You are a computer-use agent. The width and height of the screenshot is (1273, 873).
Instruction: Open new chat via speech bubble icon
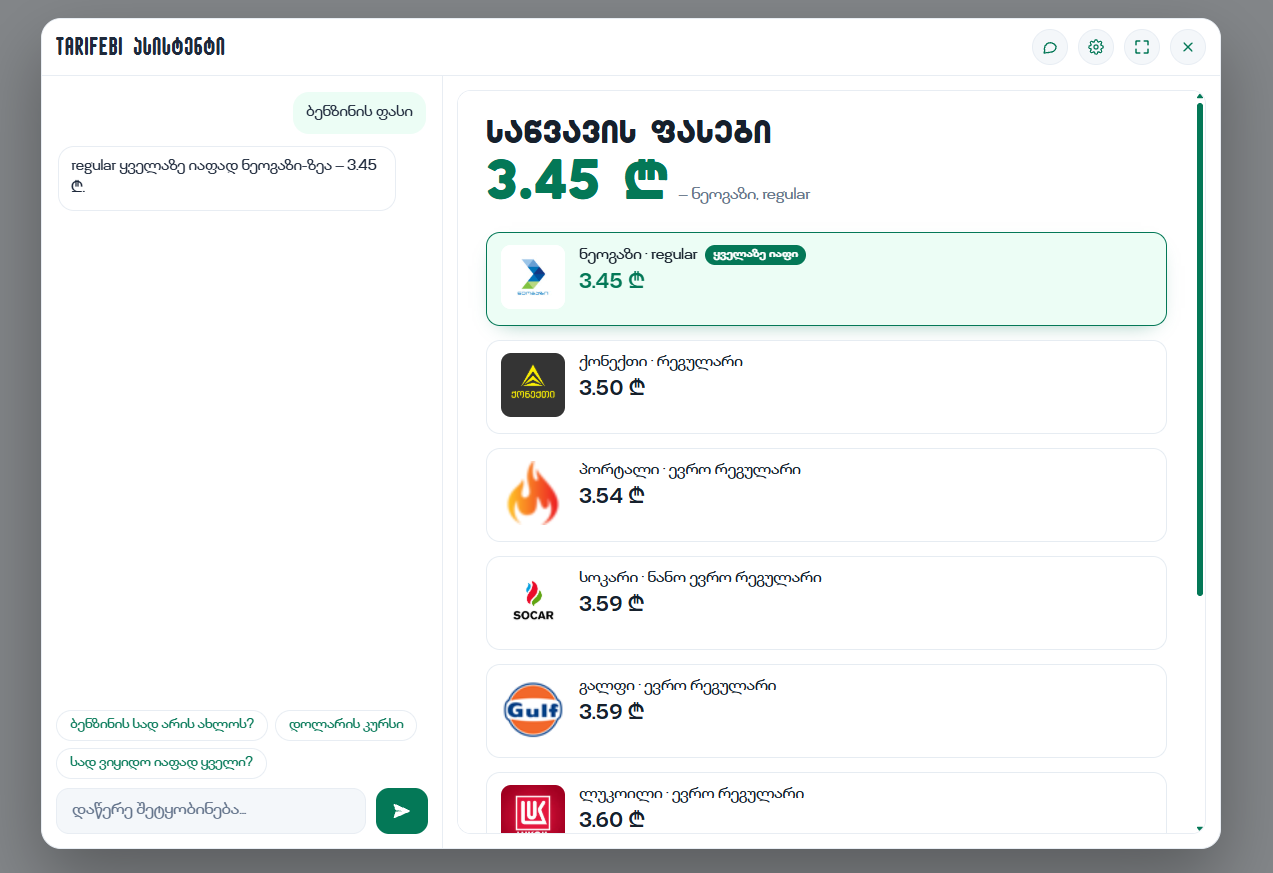click(1050, 47)
